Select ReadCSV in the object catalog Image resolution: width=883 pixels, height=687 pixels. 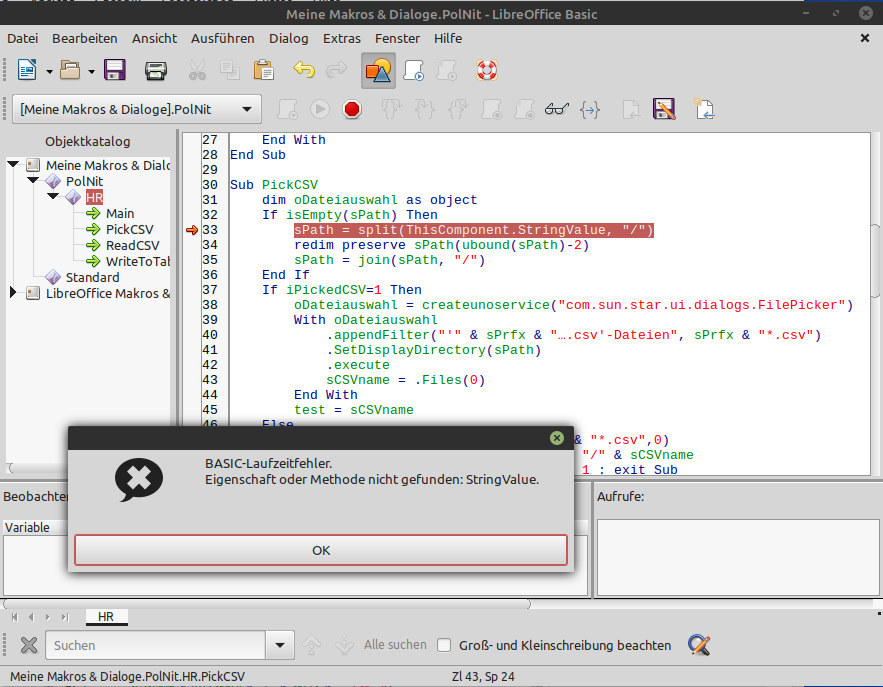coord(132,246)
